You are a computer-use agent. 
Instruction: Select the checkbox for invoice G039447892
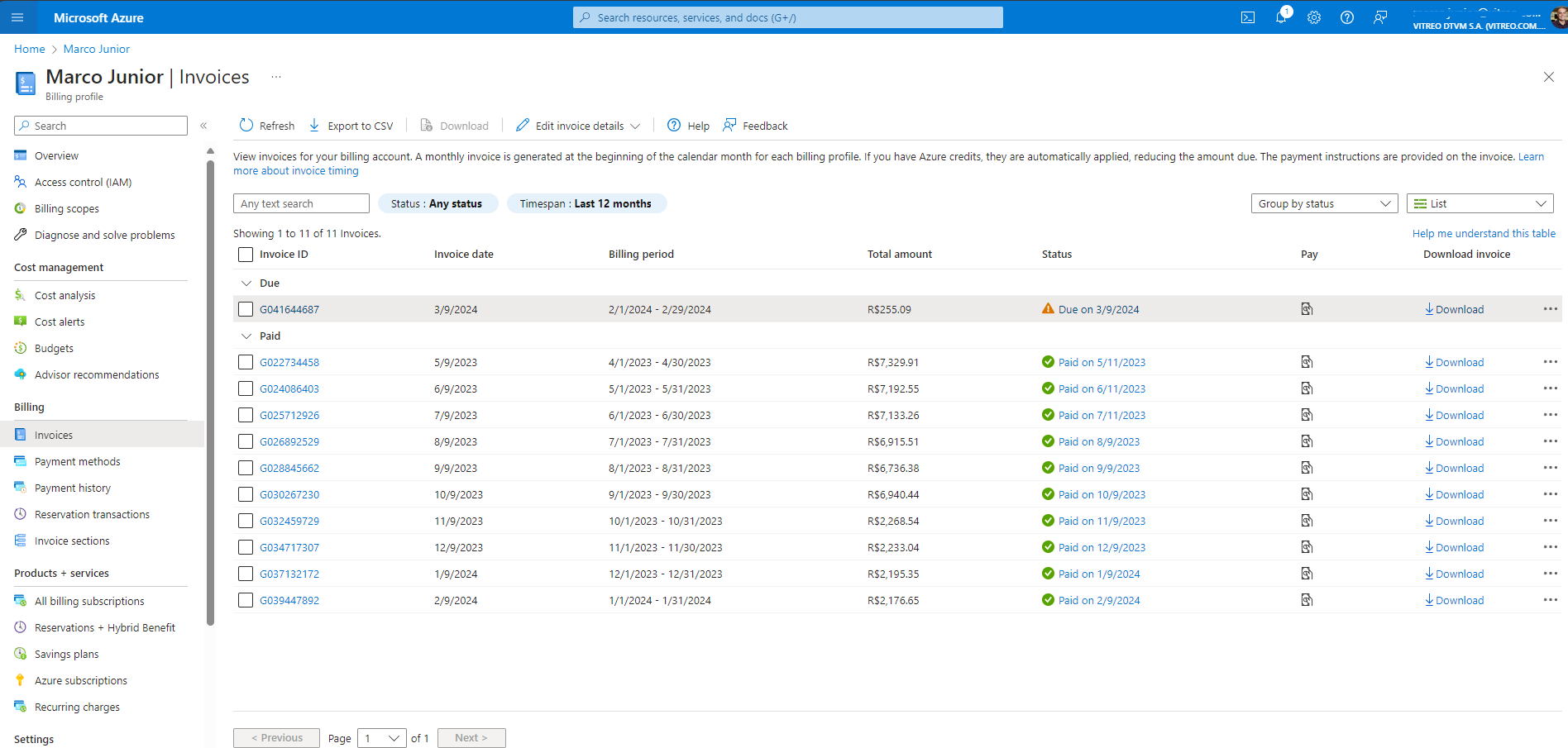246,600
